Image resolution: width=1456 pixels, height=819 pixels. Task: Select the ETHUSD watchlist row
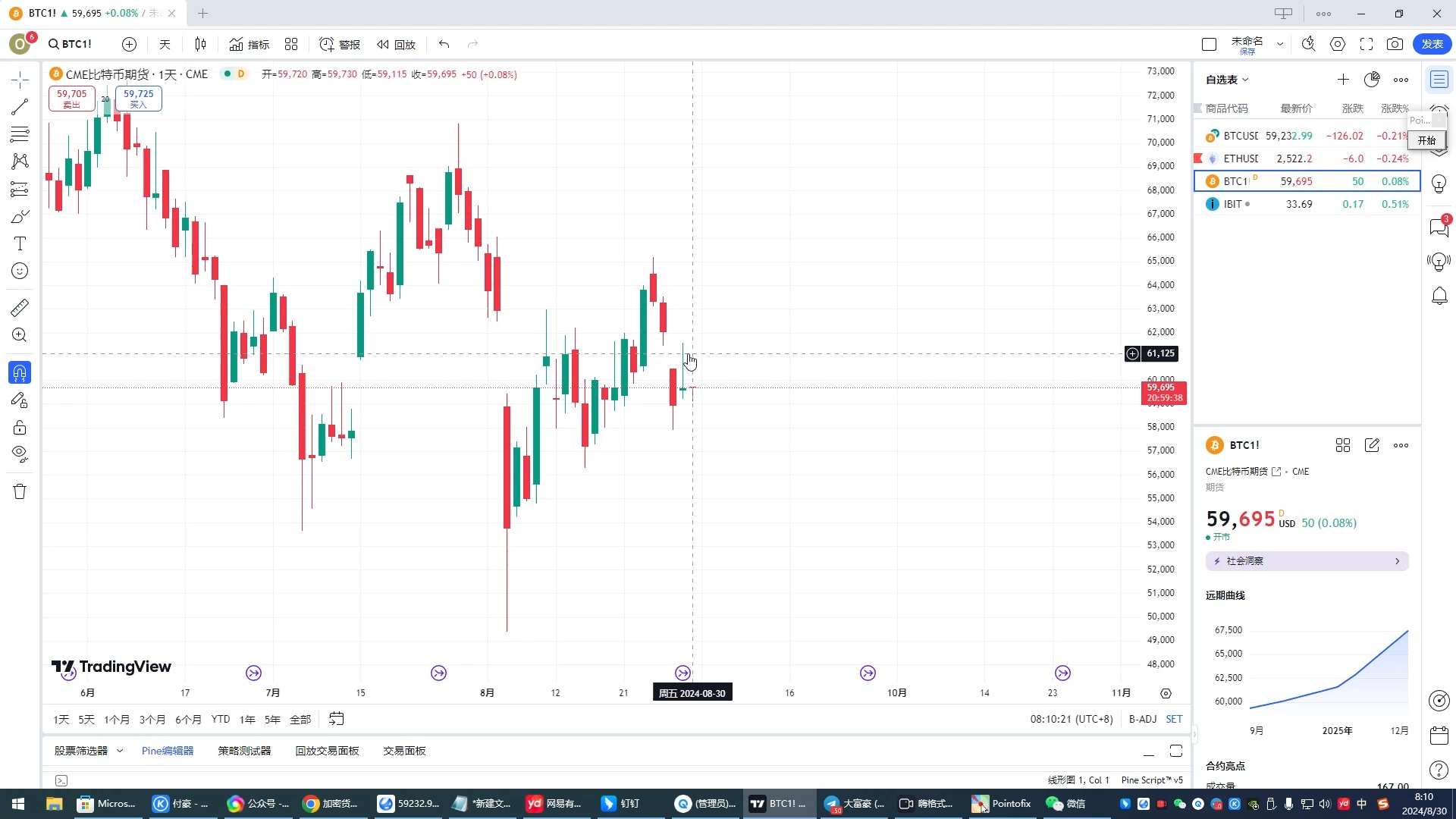click(x=1307, y=158)
